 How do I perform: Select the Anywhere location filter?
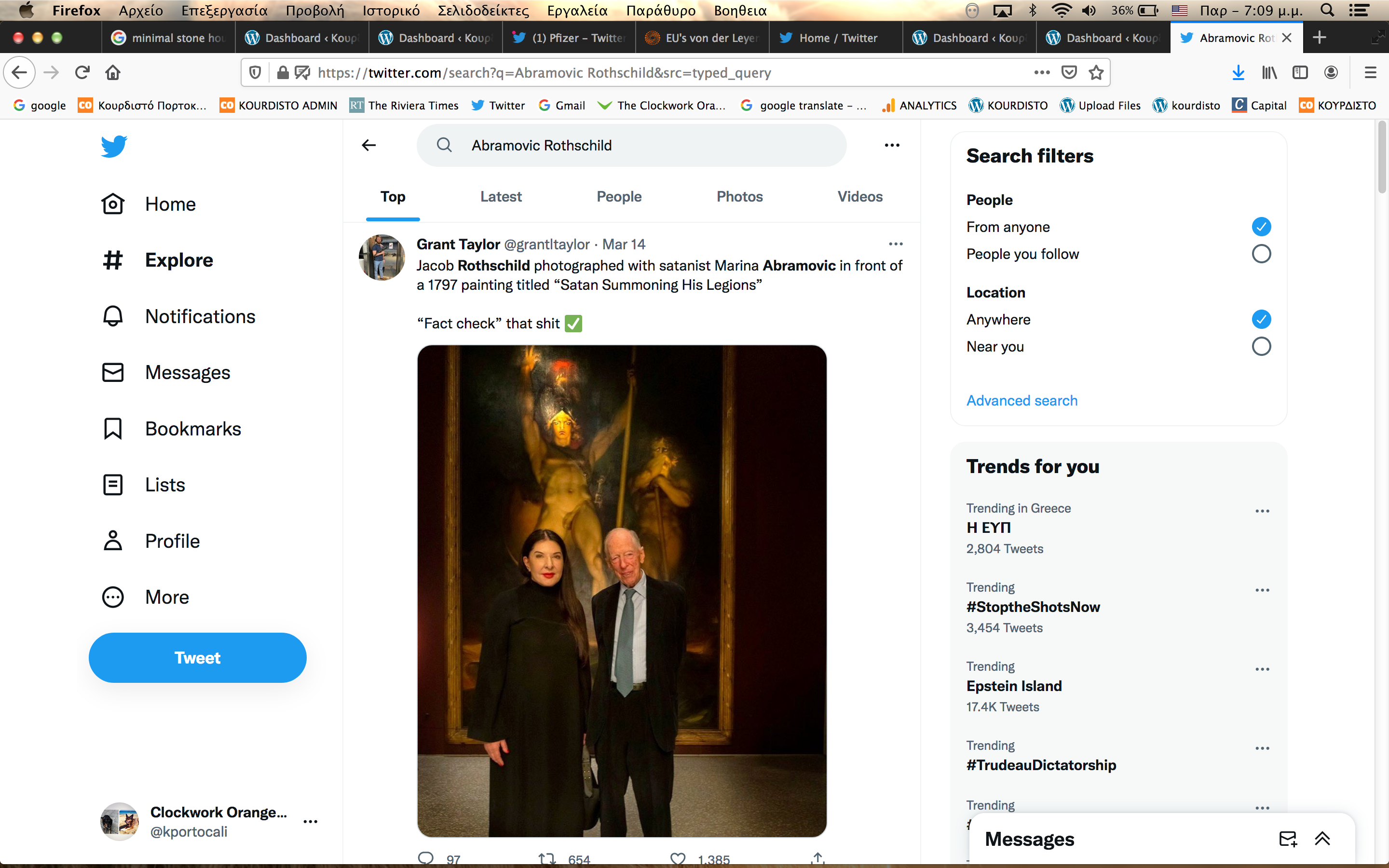(1261, 319)
